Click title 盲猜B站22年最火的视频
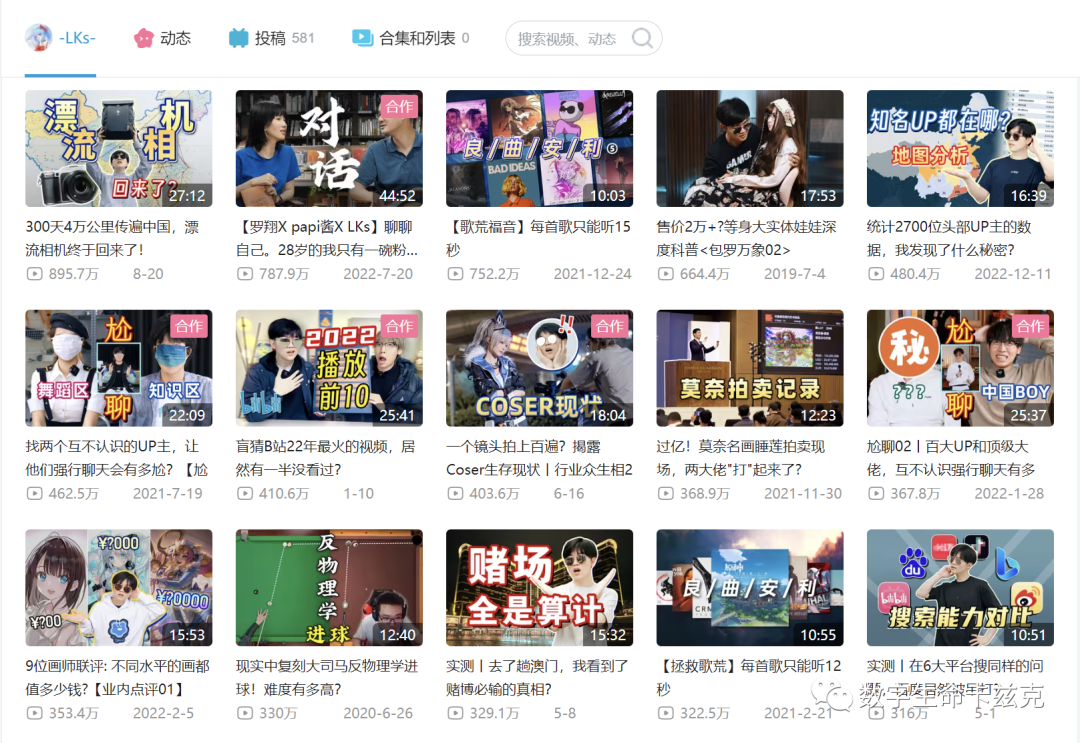This screenshot has height=743, width=1080. coord(325,458)
